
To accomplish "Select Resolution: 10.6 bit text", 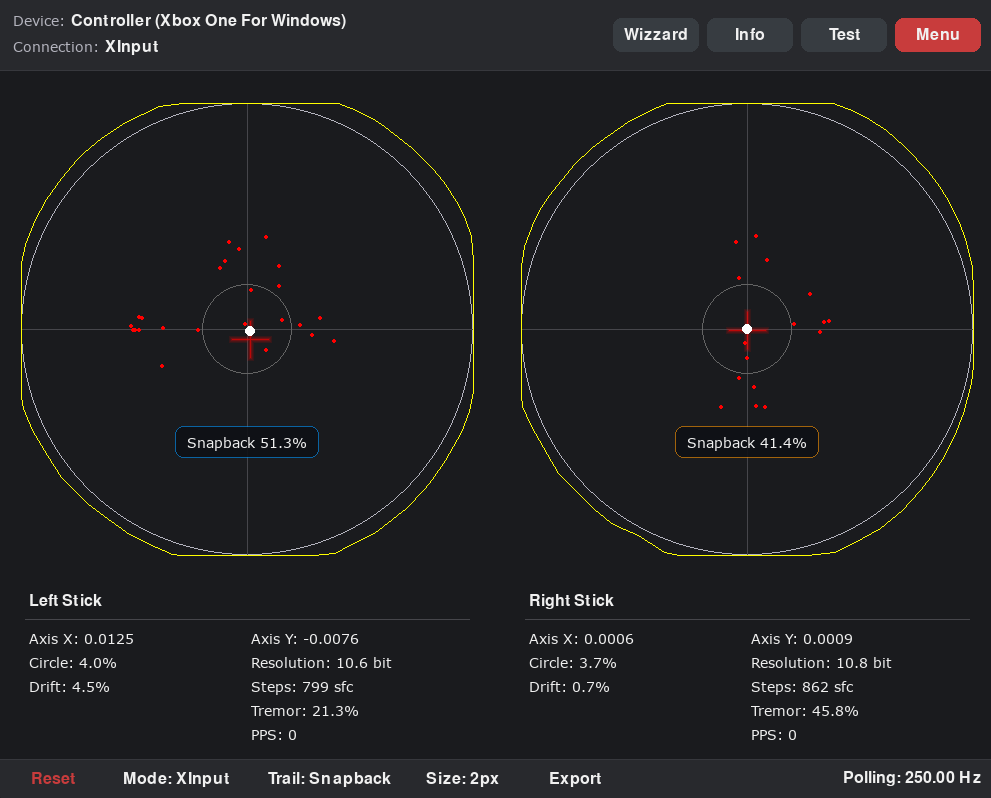I will pos(321,663).
